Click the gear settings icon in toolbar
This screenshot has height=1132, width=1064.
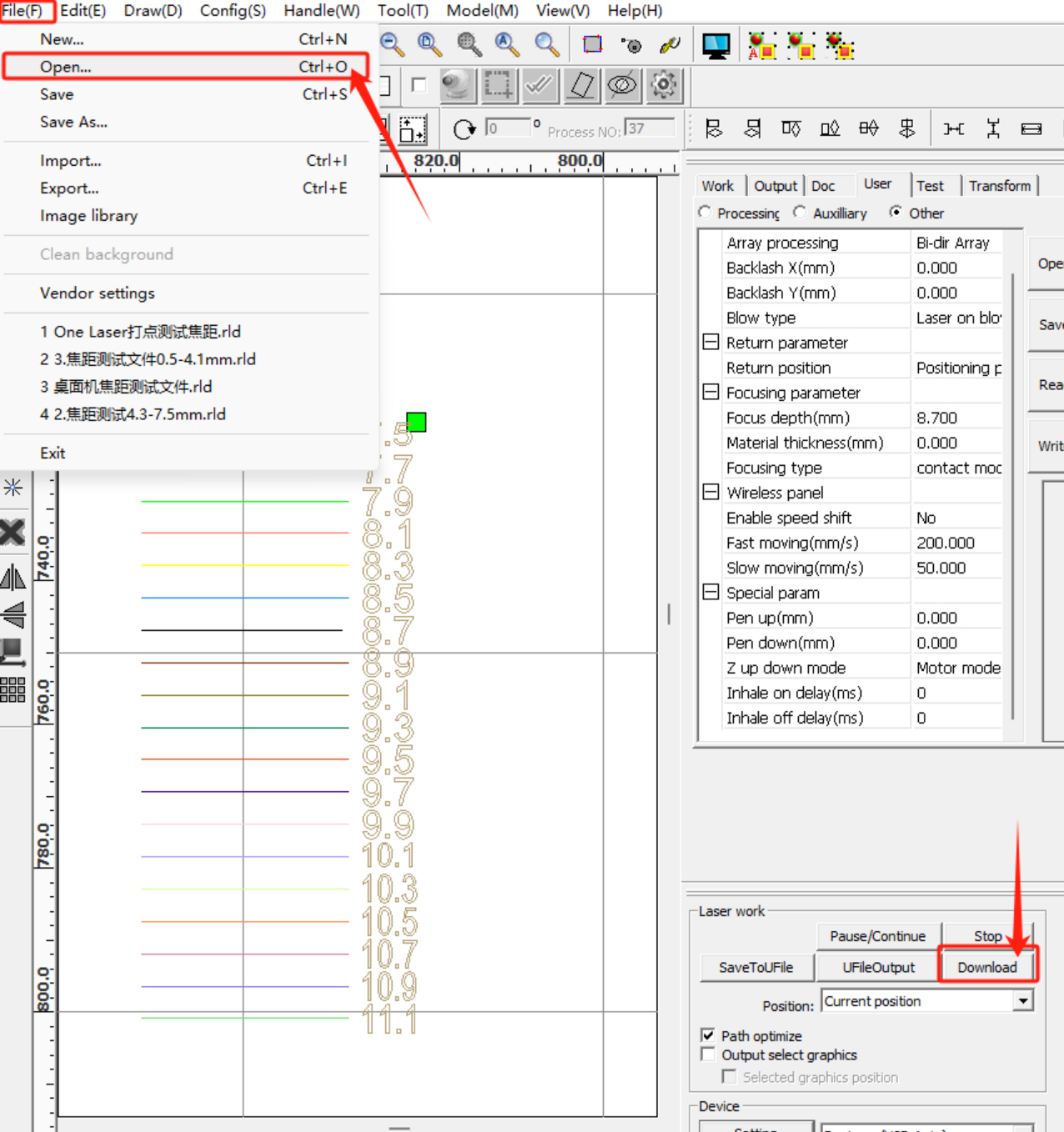(x=664, y=85)
